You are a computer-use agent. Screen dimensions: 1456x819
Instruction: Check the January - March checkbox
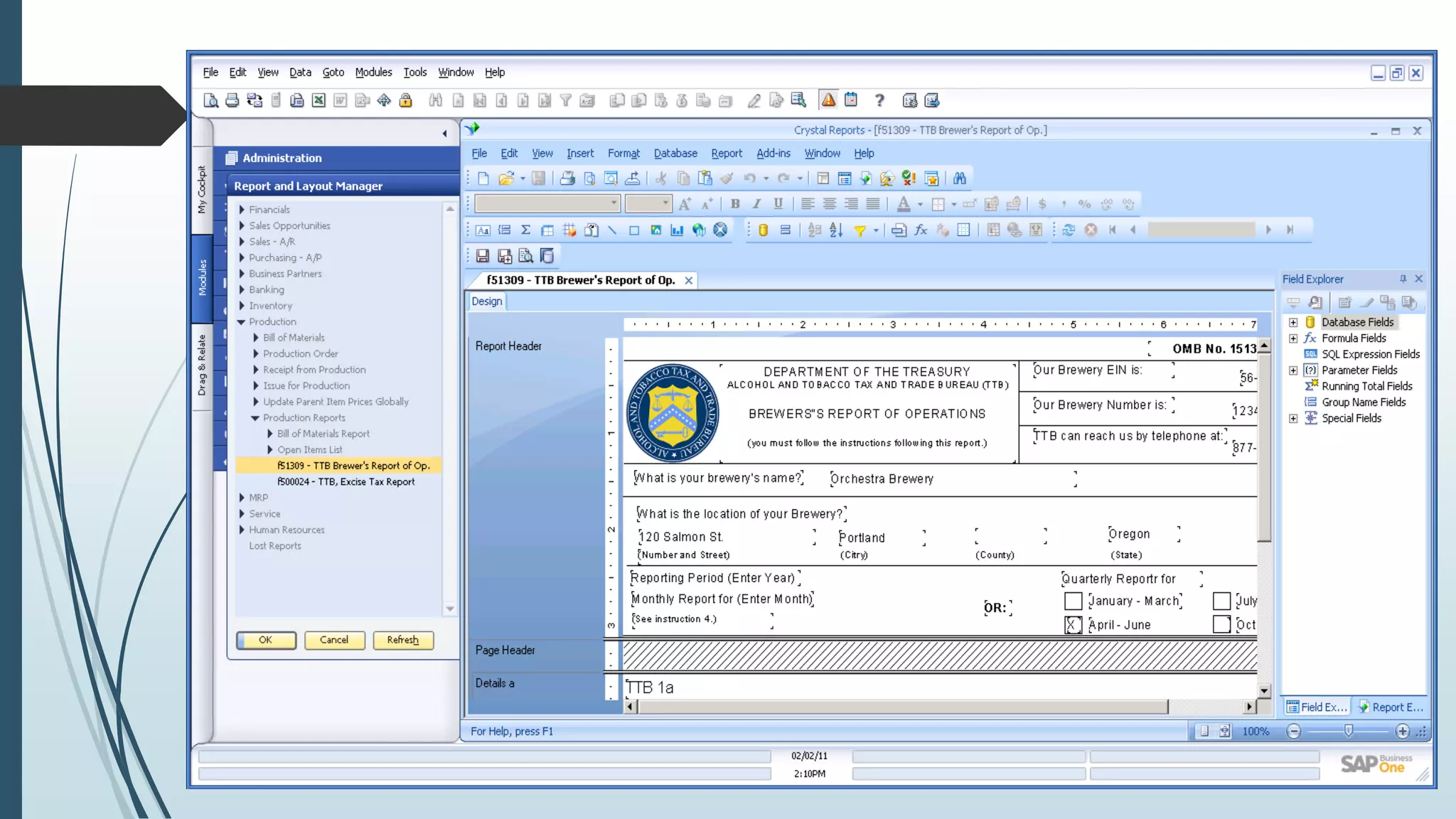point(1073,601)
